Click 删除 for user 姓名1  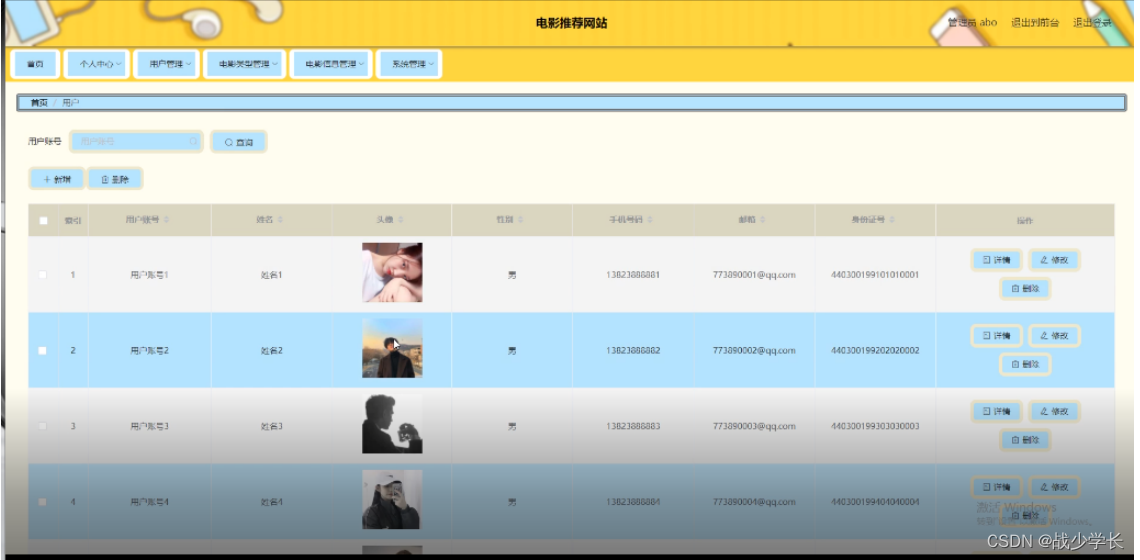pyautogui.click(x=1025, y=289)
